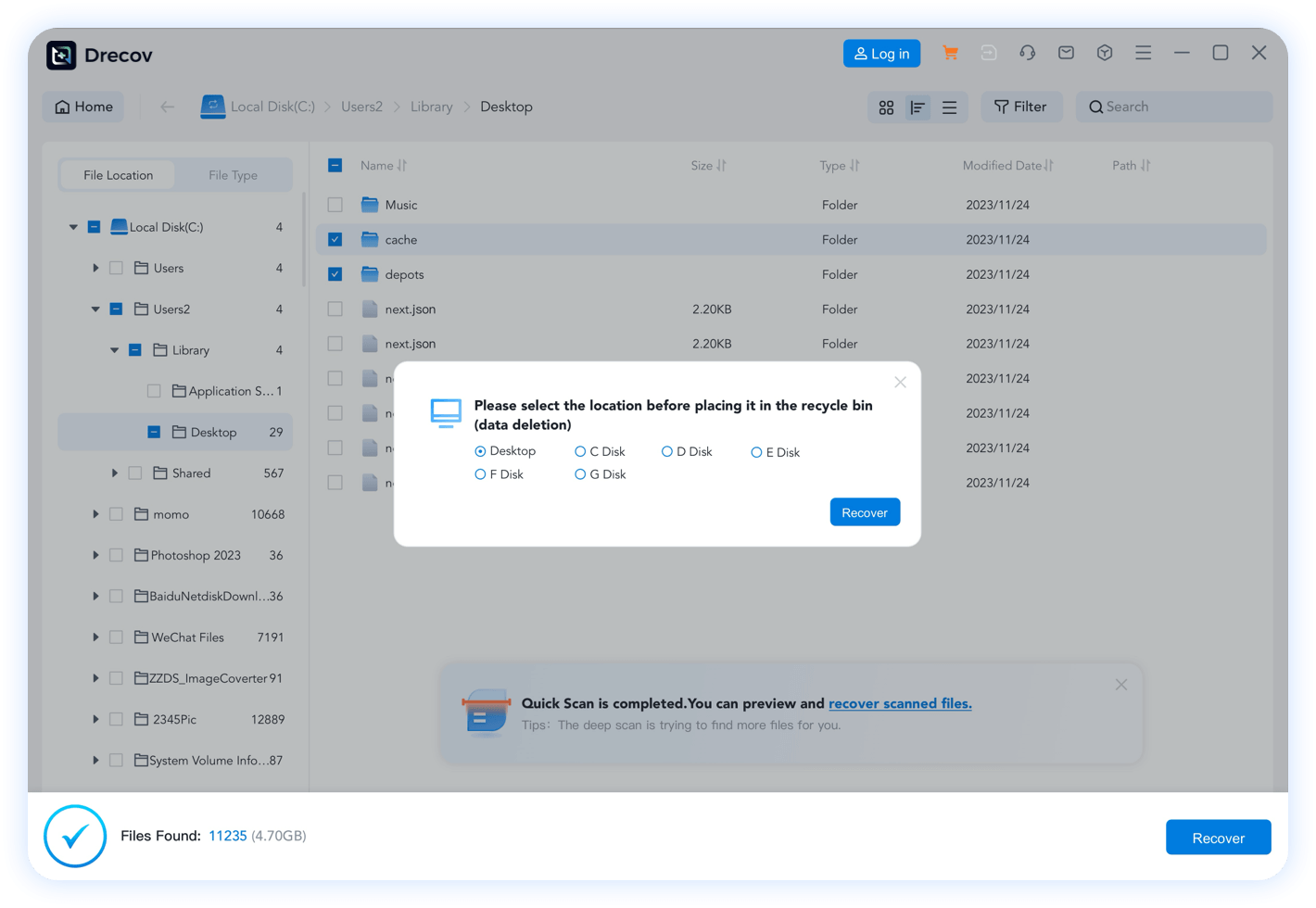Expand the Shared folder node

coord(115,473)
